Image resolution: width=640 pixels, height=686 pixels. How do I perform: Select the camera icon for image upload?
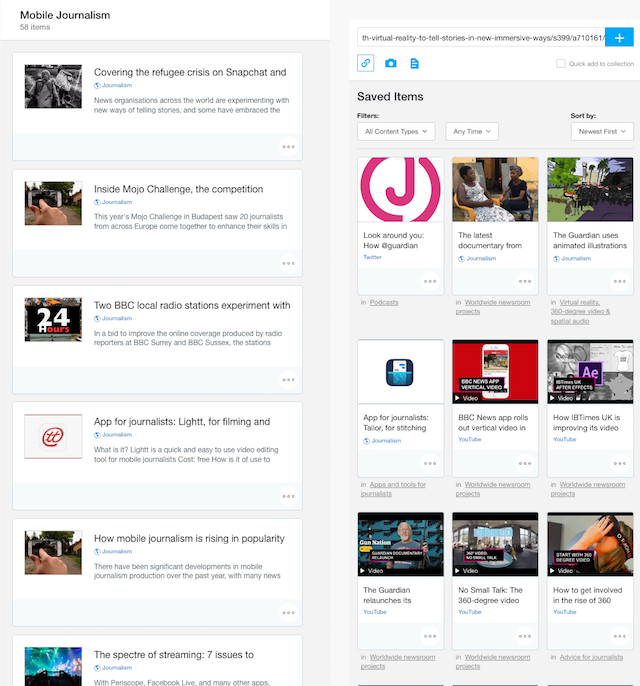(x=390, y=63)
